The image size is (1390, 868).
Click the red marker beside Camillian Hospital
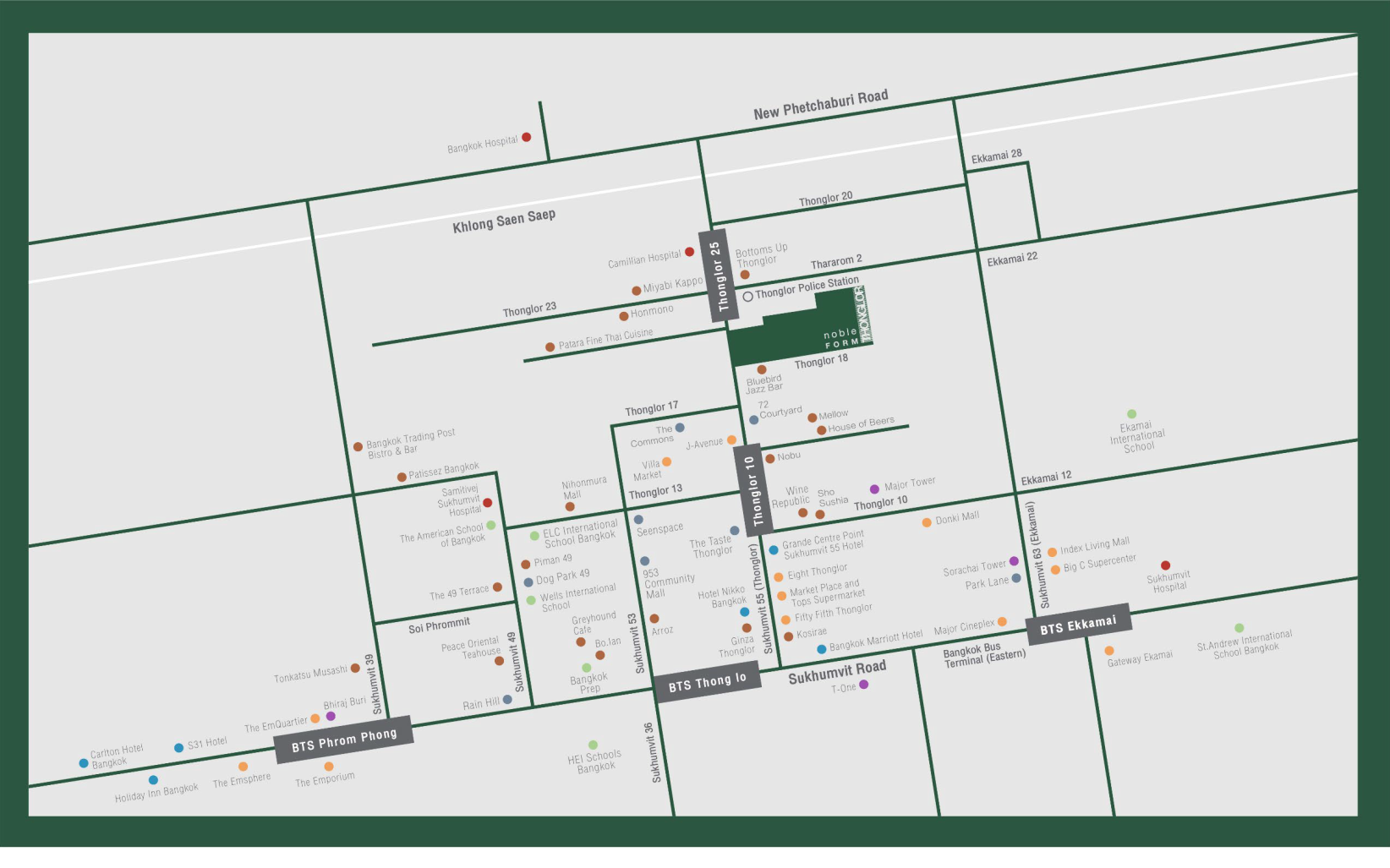689,252
